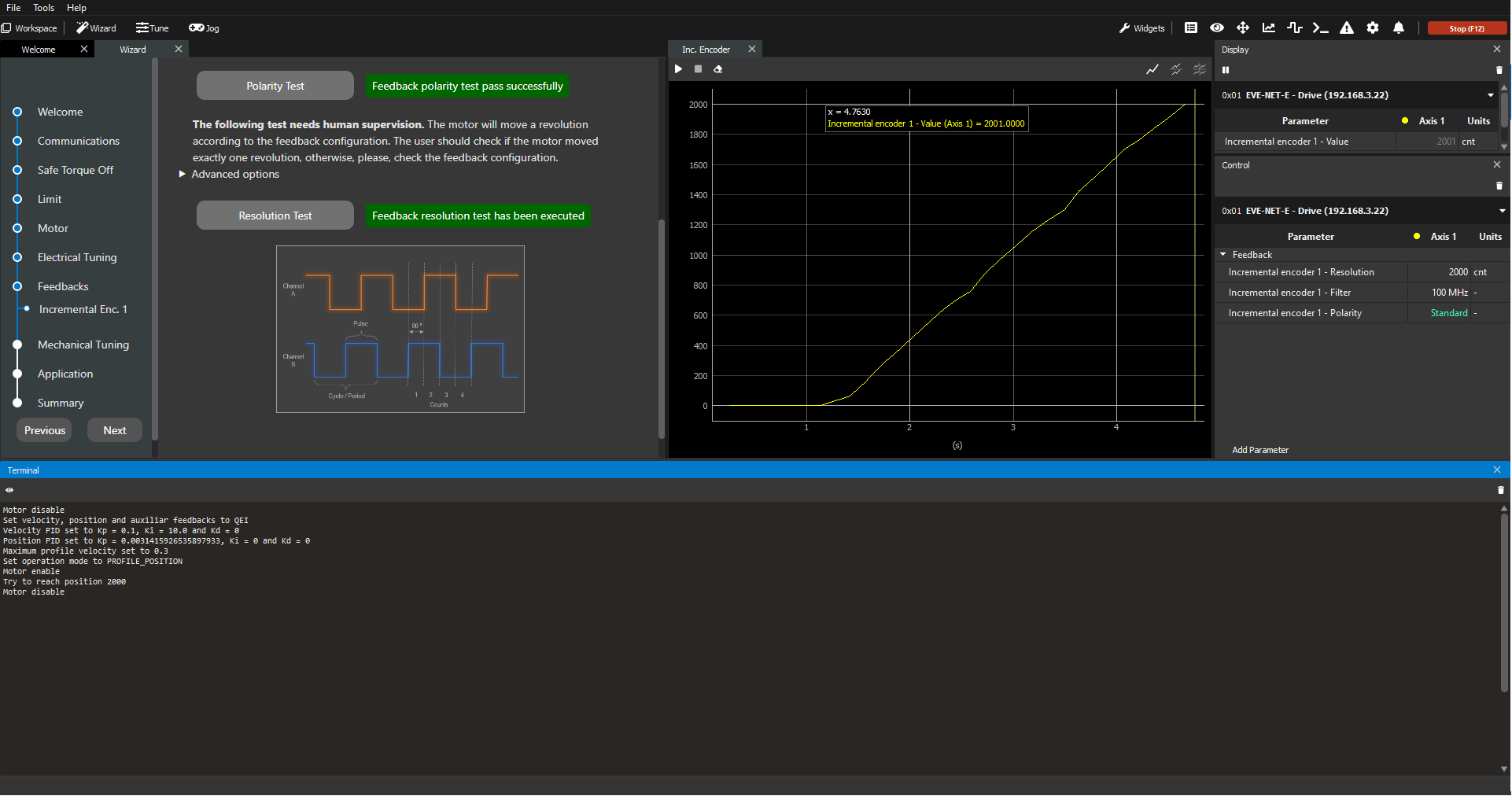This screenshot has width=1512, height=796.
Task: Toggle terminal visibility eye icon
Action: (x=9, y=490)
